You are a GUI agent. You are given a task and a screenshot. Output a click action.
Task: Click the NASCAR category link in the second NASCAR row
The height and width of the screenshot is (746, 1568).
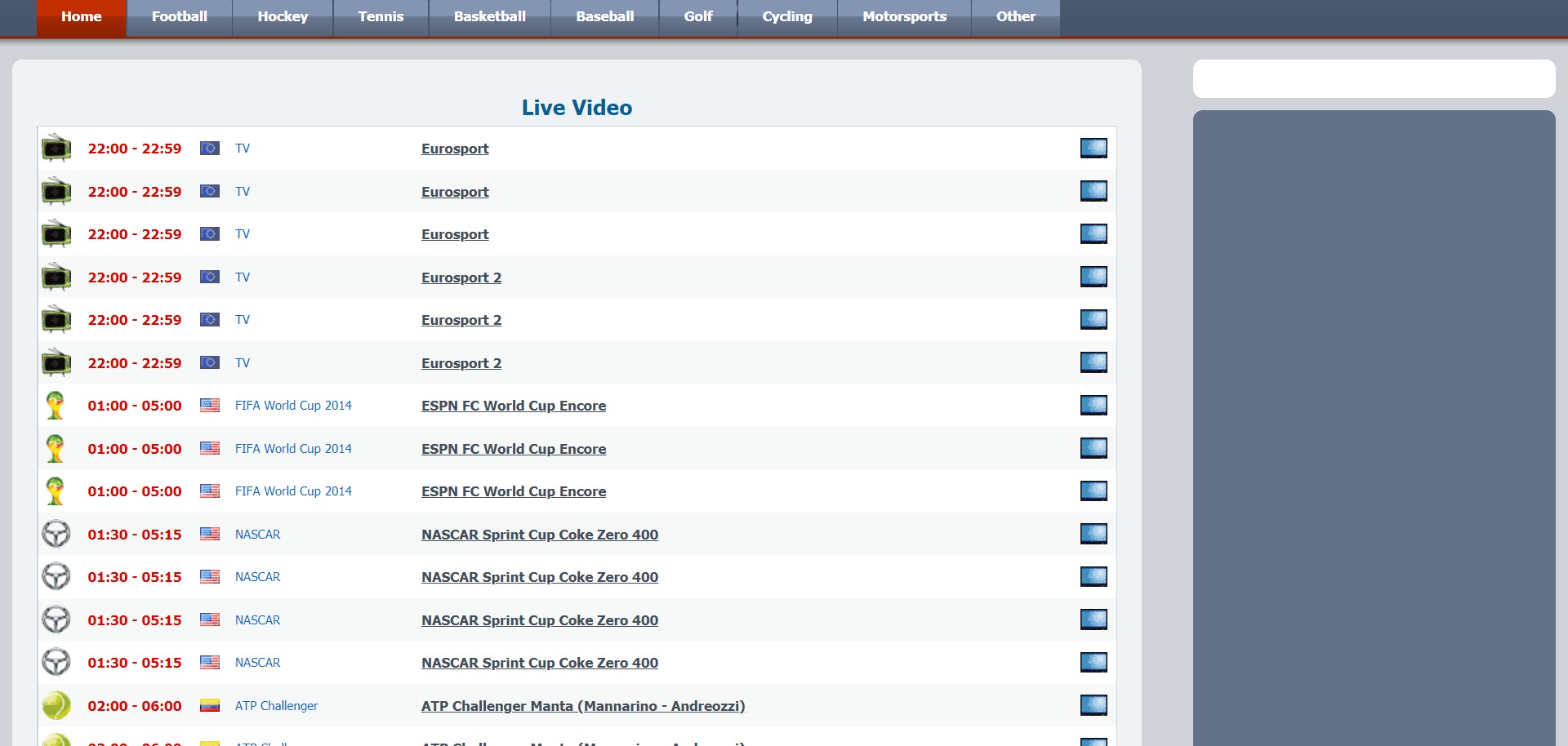pos(257,577)
